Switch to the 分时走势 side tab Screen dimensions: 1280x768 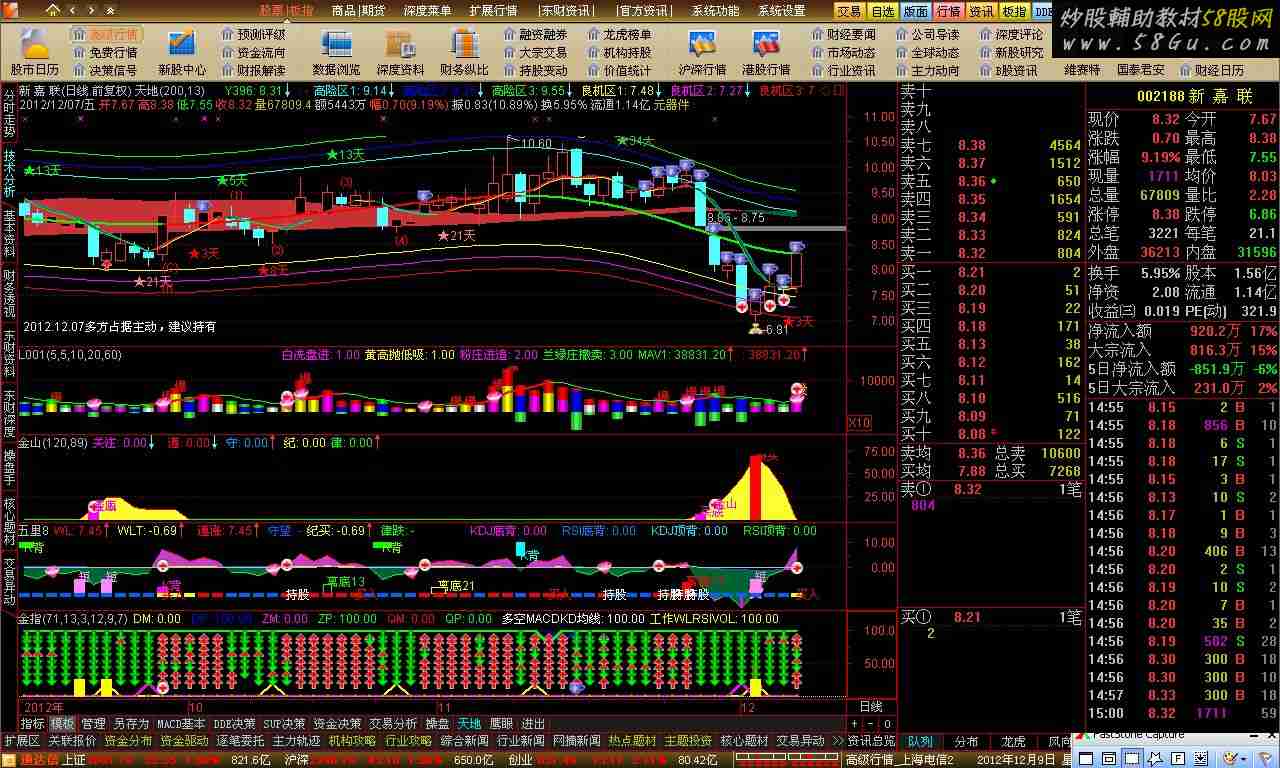(x=9, y=112)
